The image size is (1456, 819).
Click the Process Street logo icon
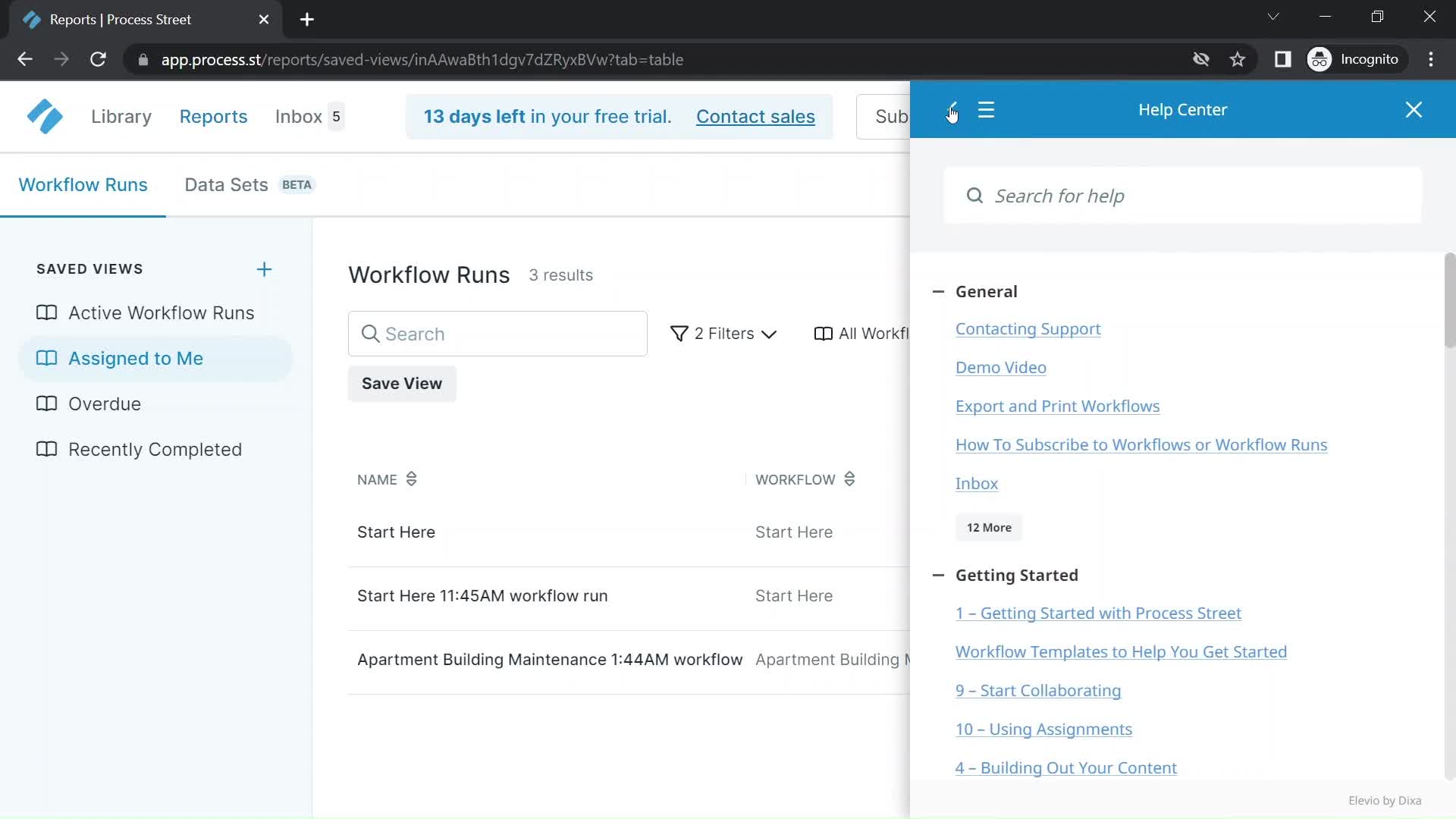pos(43,116)
